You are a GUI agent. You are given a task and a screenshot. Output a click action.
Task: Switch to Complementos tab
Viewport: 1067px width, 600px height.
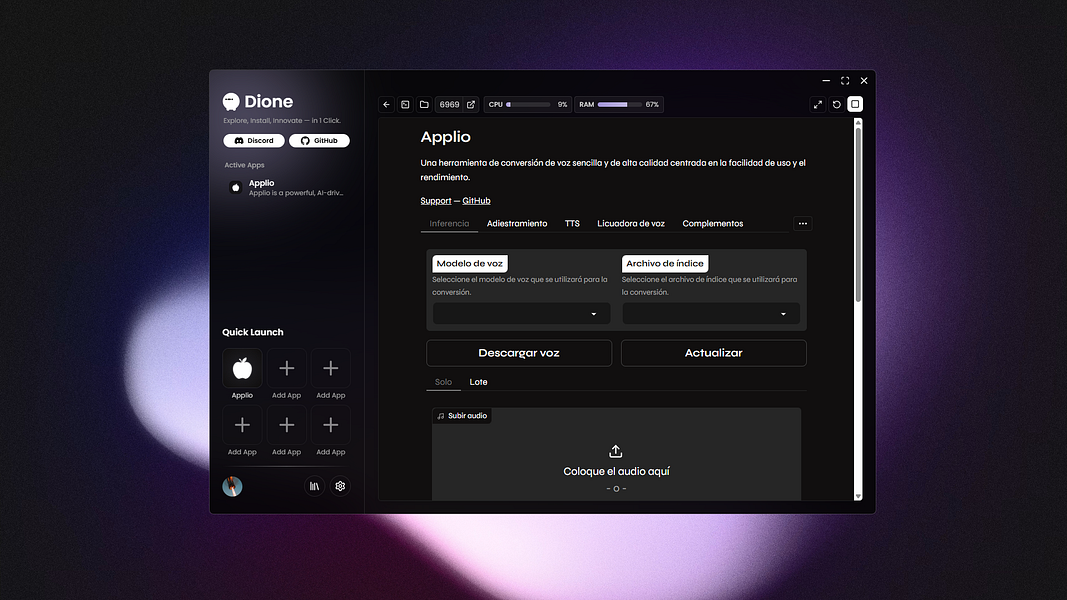pos(712,224)
